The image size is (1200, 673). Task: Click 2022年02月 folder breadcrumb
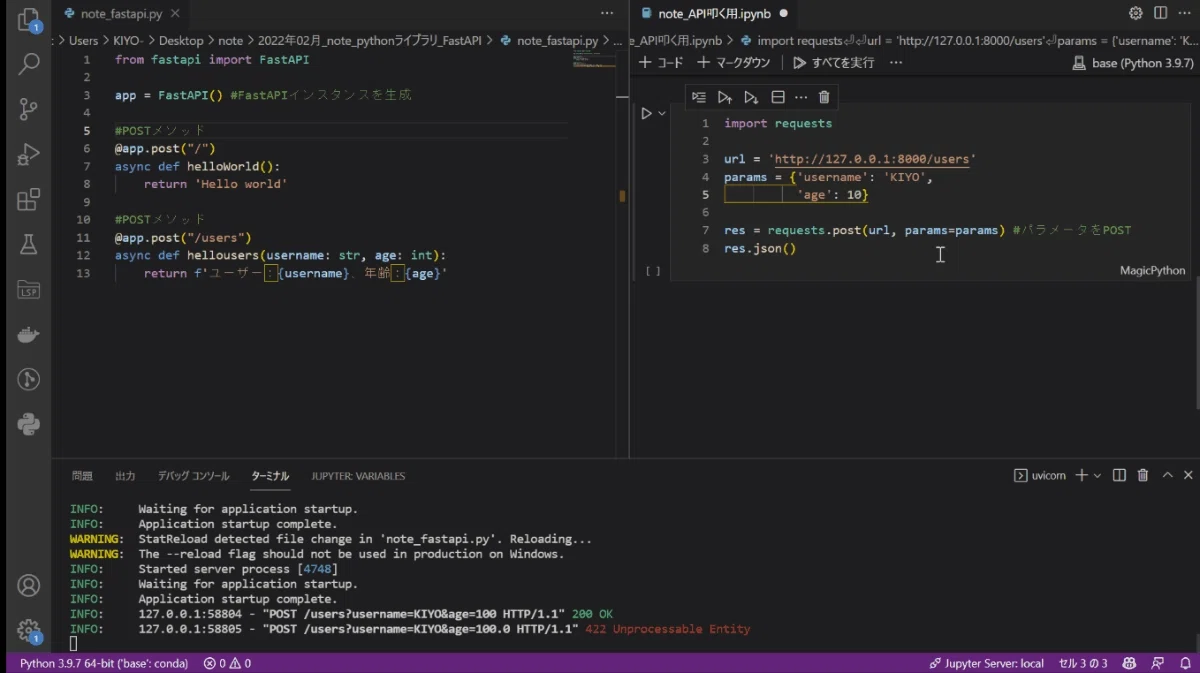point(369,41)
